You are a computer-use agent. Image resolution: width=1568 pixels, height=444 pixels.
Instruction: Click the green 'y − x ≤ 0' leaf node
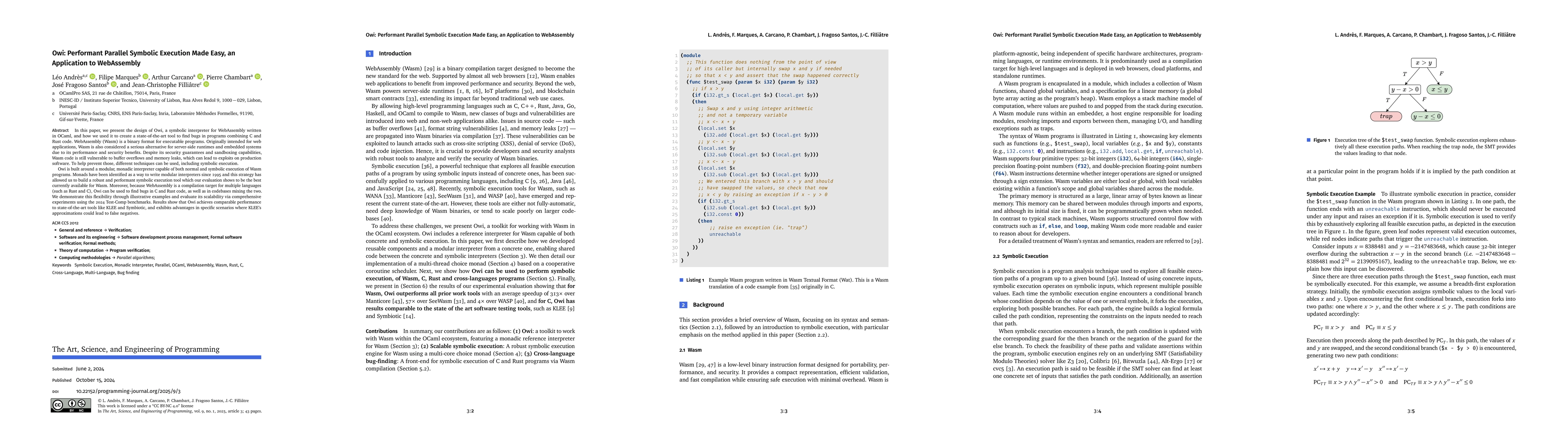(1427, 116)
